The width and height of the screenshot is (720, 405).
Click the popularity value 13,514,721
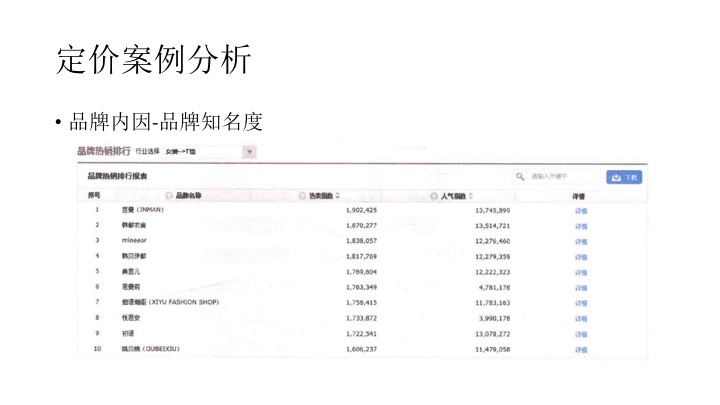[492, 226]
